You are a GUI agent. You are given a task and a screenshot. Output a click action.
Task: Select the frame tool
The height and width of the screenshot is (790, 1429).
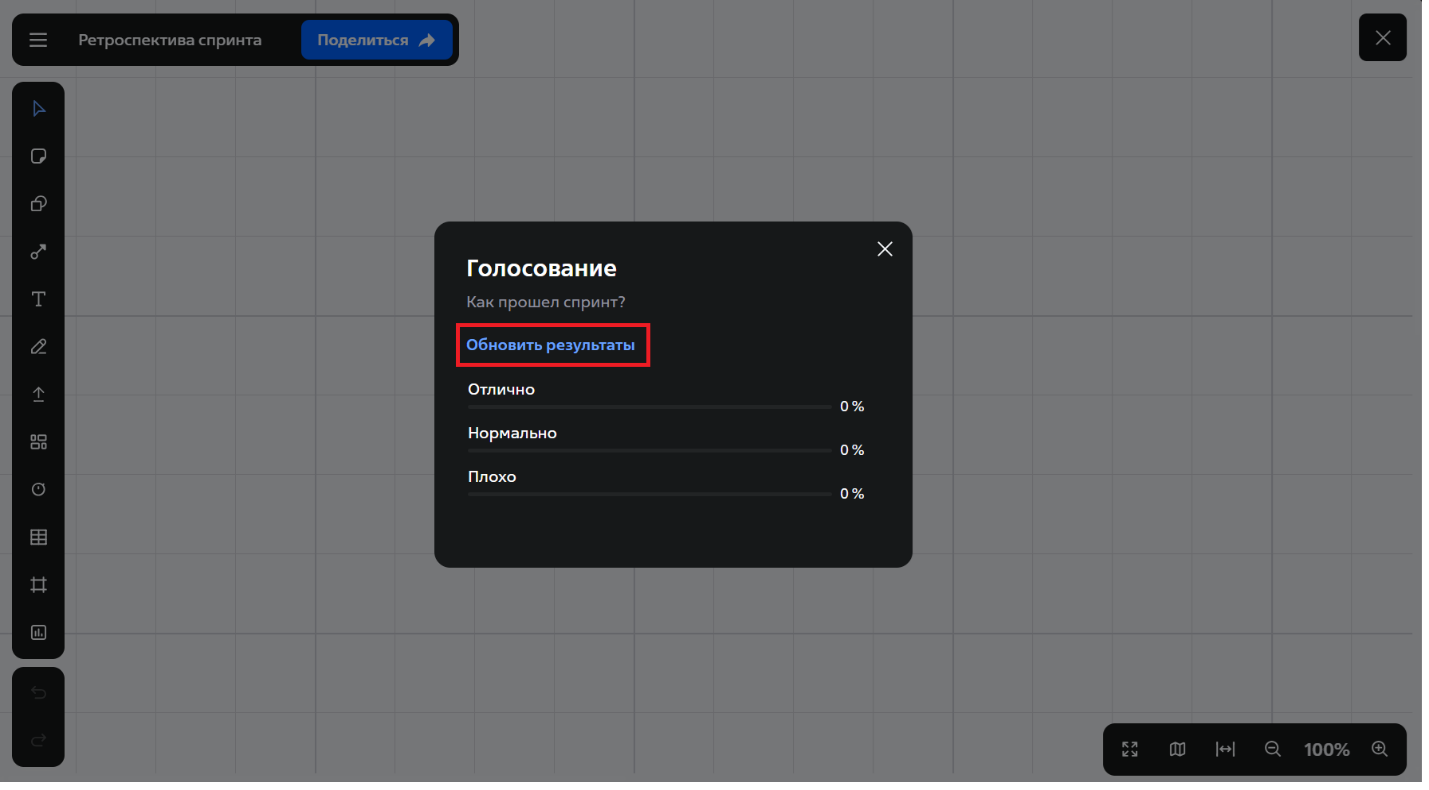pos(38,585)
